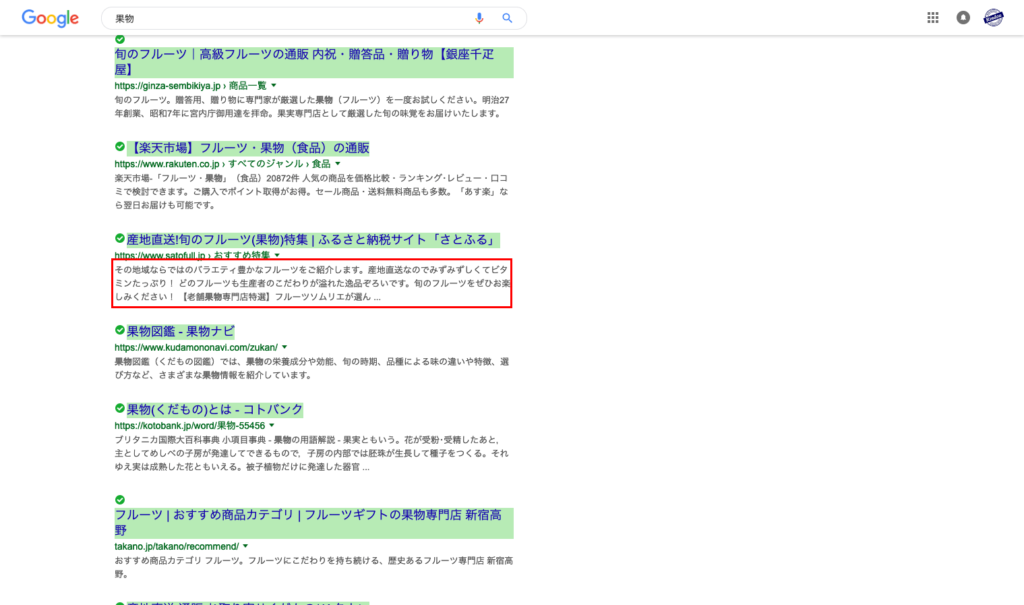This screenshot has height=605, width=1024.
Task: Expand dropdown arrow next to kotobank.jp URL
Action: pos(272,425)
